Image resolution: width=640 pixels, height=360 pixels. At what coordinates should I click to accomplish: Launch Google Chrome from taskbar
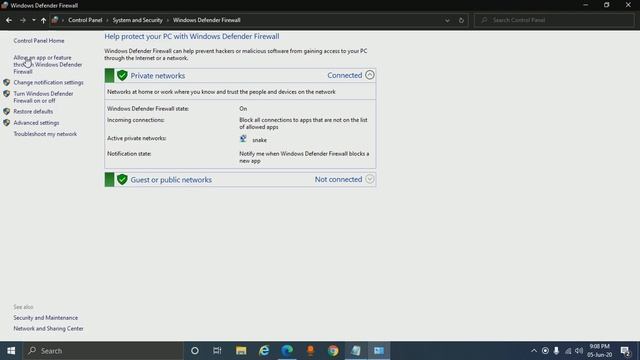(x=333, y=351)
